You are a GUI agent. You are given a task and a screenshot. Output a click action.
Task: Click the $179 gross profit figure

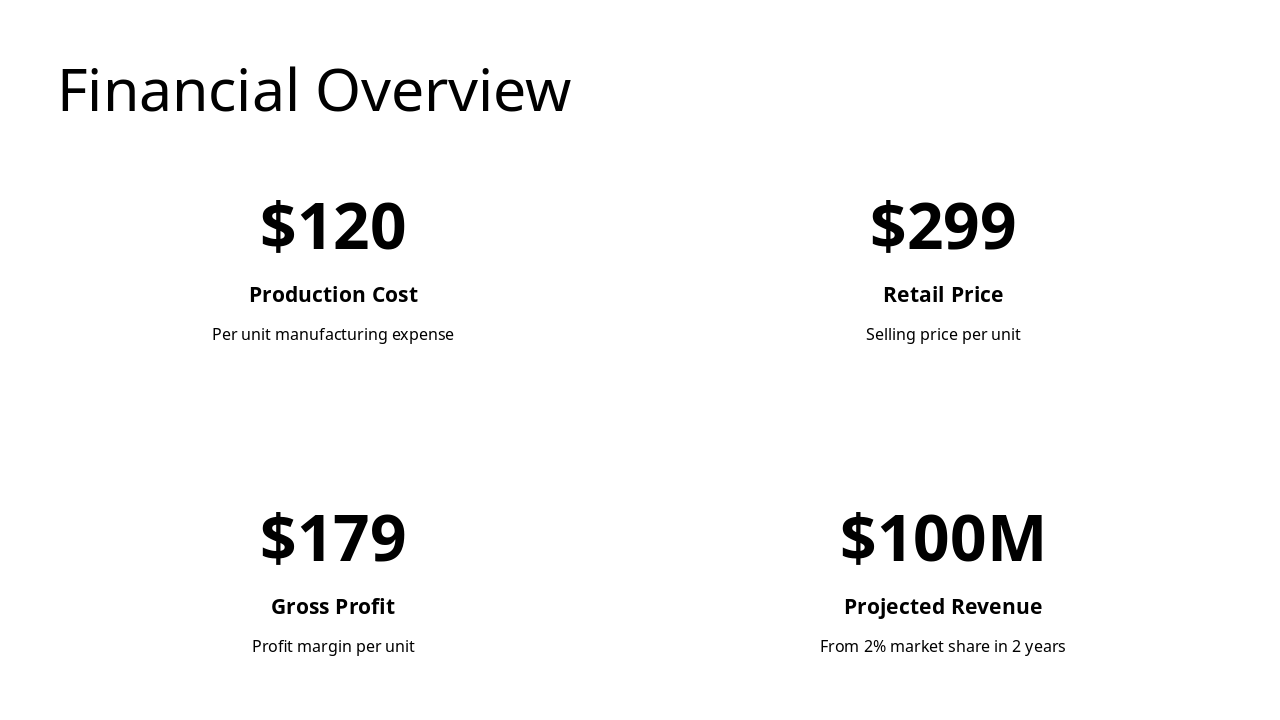pos(333,538)
